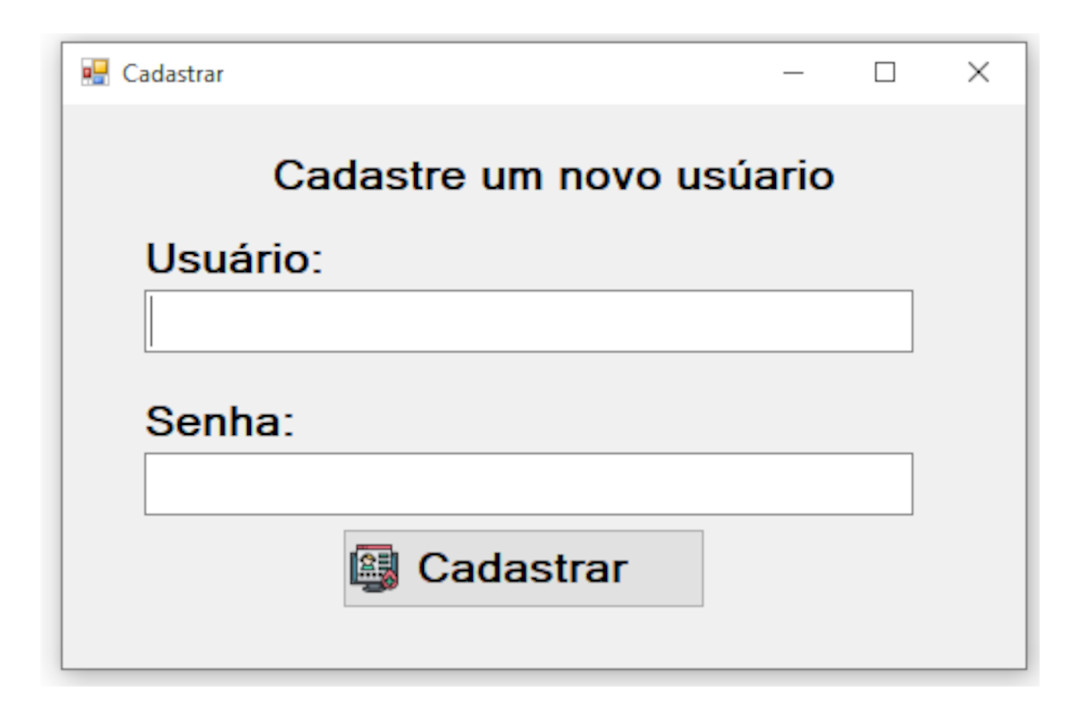
Task: Minimize the Cadastrar window
Action: 793,72
